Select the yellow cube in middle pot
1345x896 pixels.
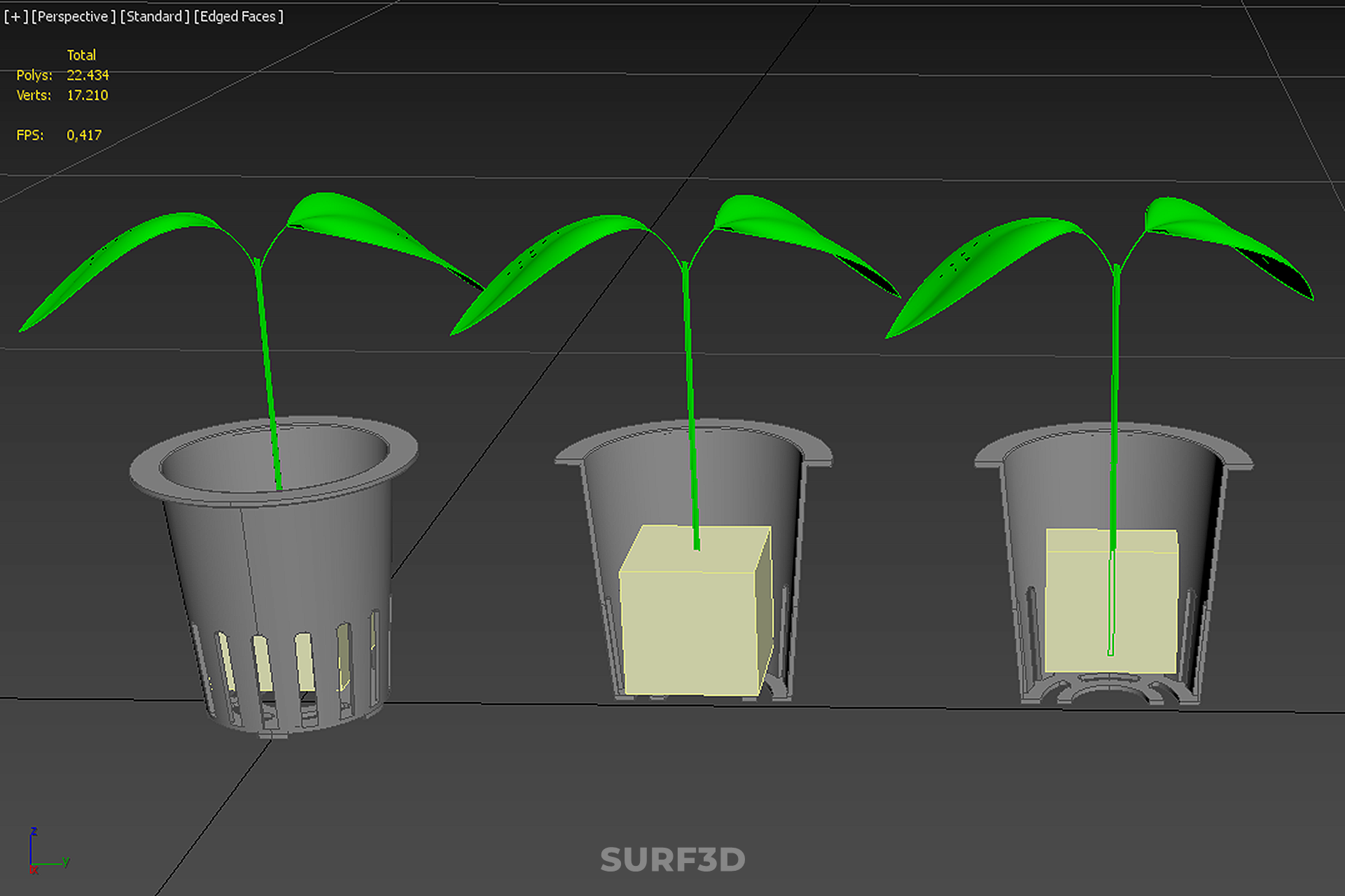[x=690, y=630]
